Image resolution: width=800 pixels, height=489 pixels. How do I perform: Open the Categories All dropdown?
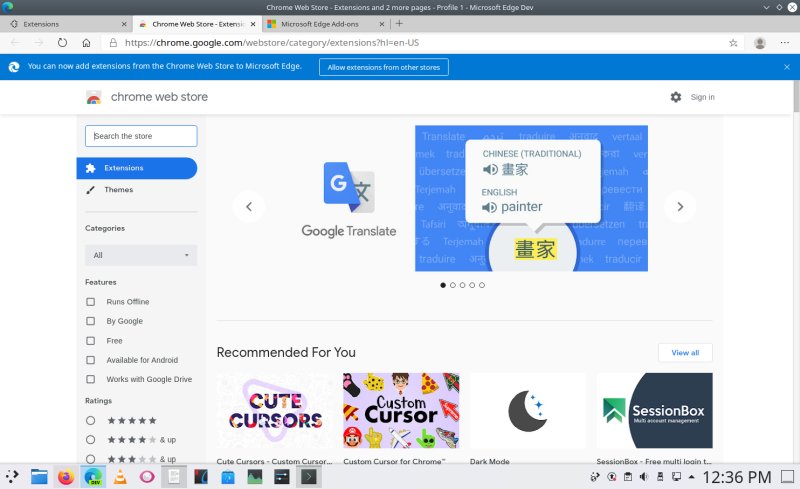coord(141,255)
